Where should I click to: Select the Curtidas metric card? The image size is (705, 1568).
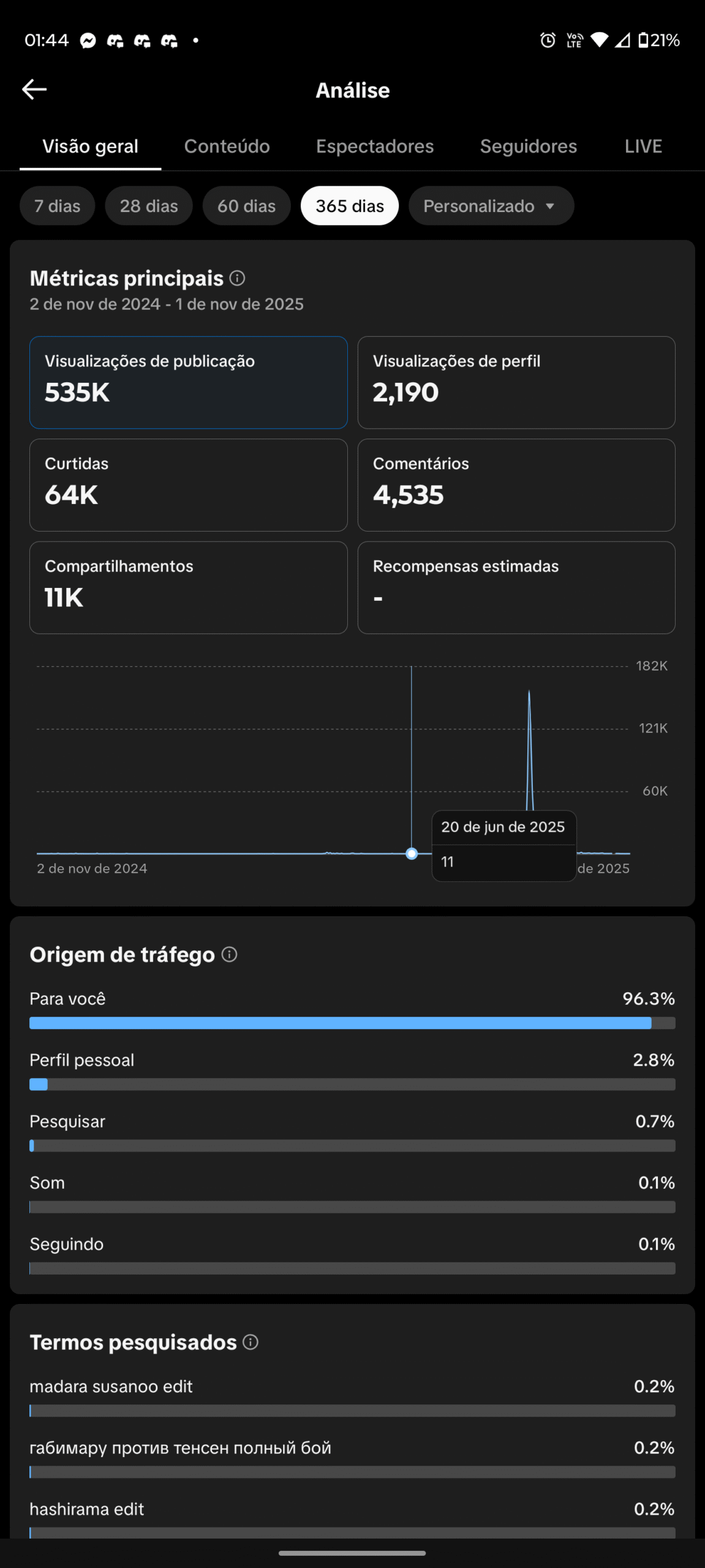point(188,484)
